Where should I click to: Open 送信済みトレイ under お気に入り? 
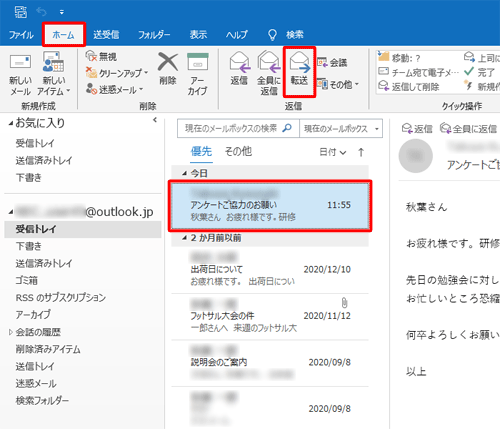(44, 160)
